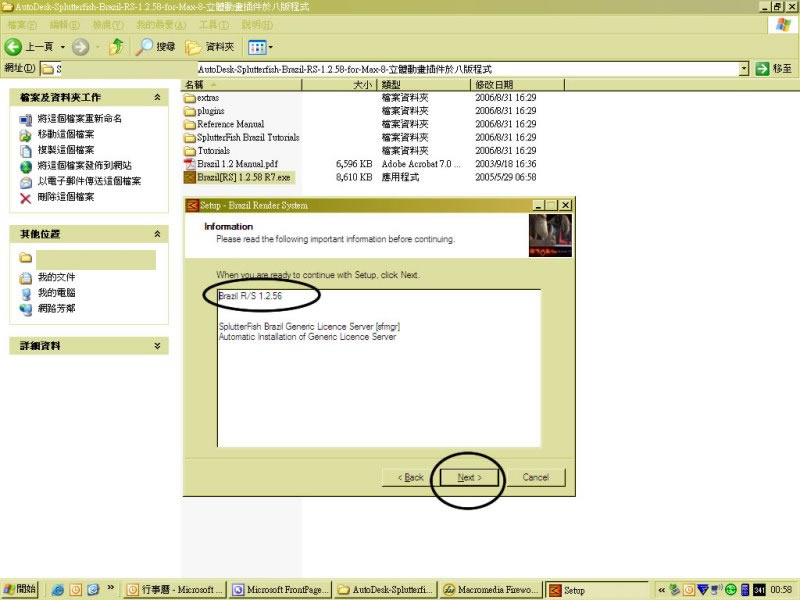Open the 搜尋 search pane
Screen dimensions: 800x600
click(x=156, y=47)
